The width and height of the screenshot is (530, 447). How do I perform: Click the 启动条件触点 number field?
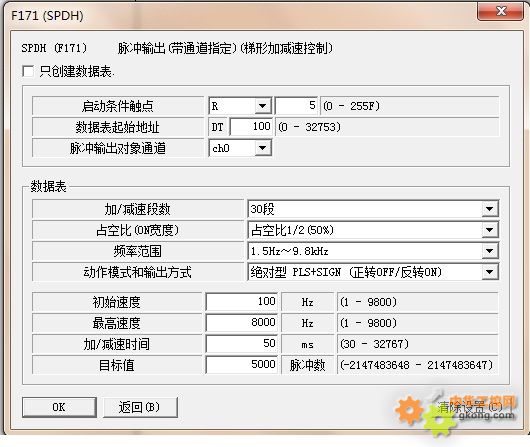click(296, 106)
